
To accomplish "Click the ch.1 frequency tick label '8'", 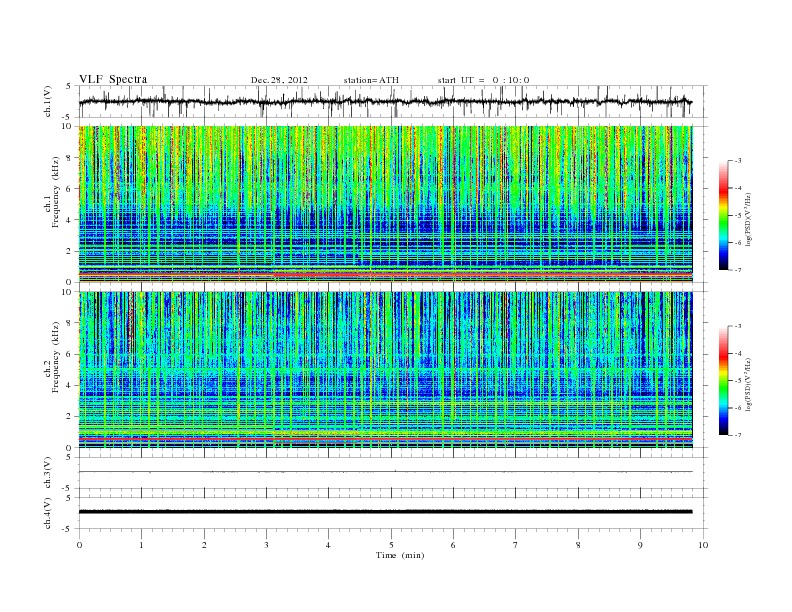I will click(69, 158).
